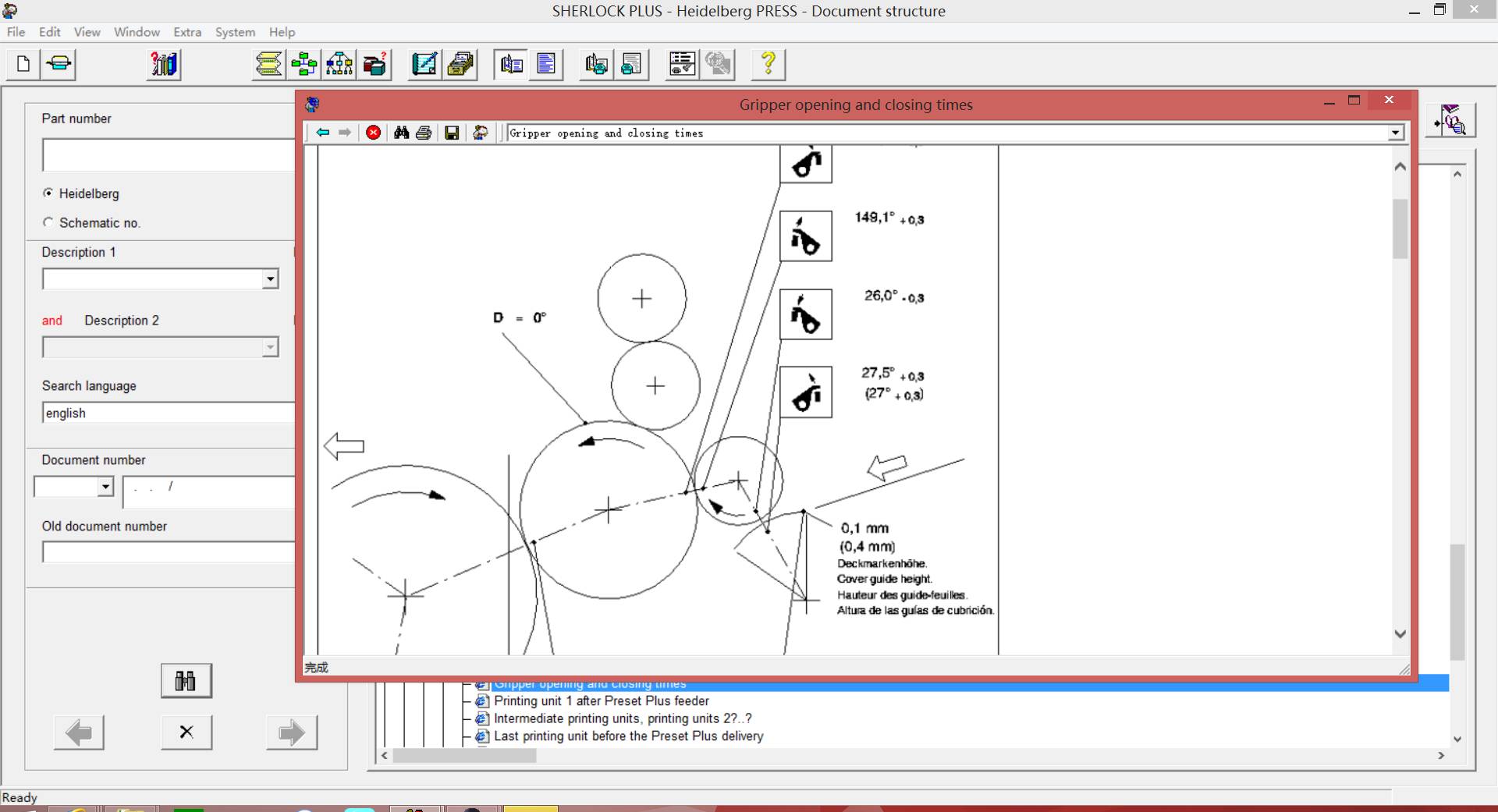This screenshot has width=1498, height=812.
Task: Close the Gripper opening and closing times window
Action: click(1389, 100)
